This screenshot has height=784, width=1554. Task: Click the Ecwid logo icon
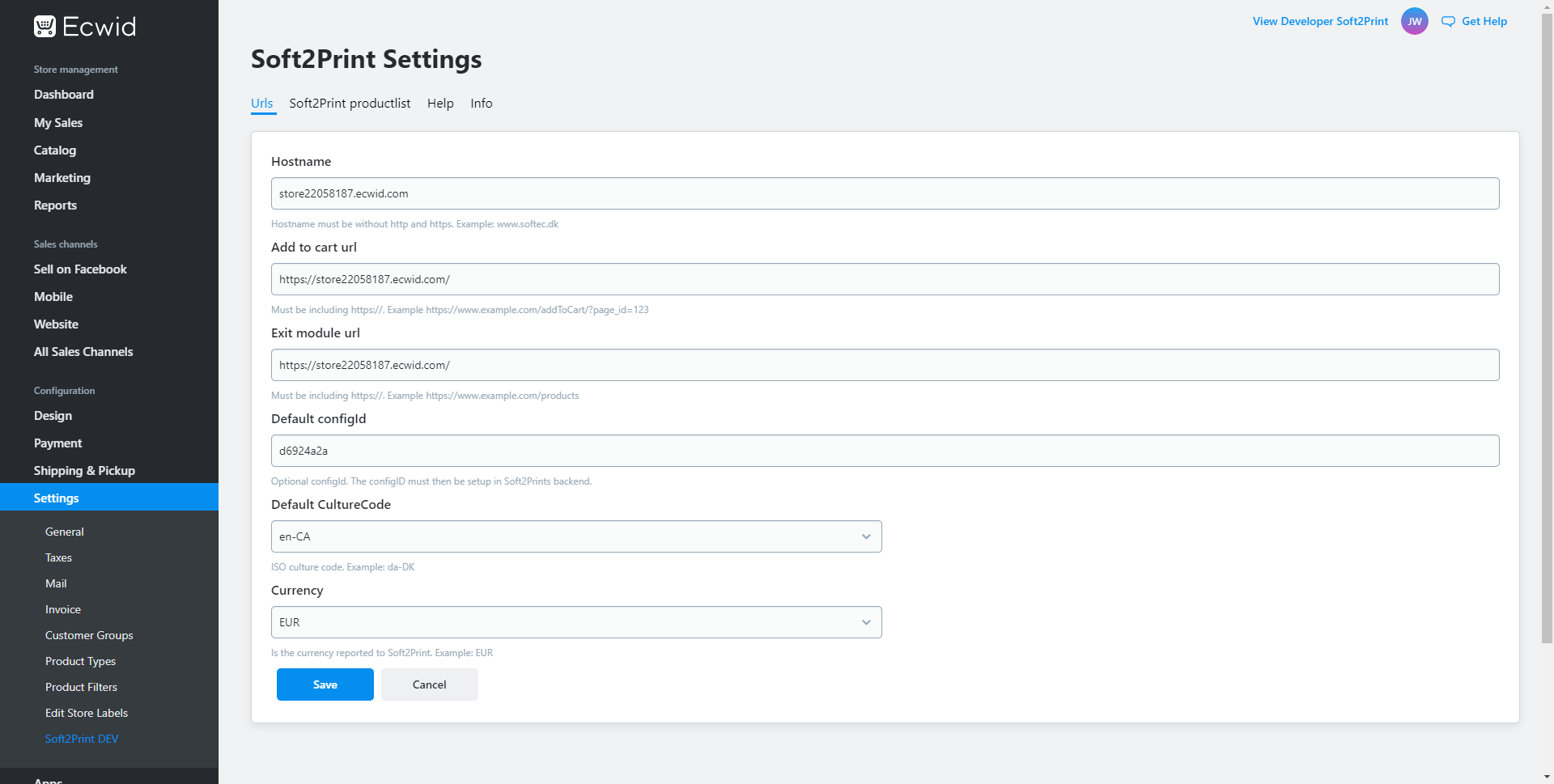click(45, 27)
